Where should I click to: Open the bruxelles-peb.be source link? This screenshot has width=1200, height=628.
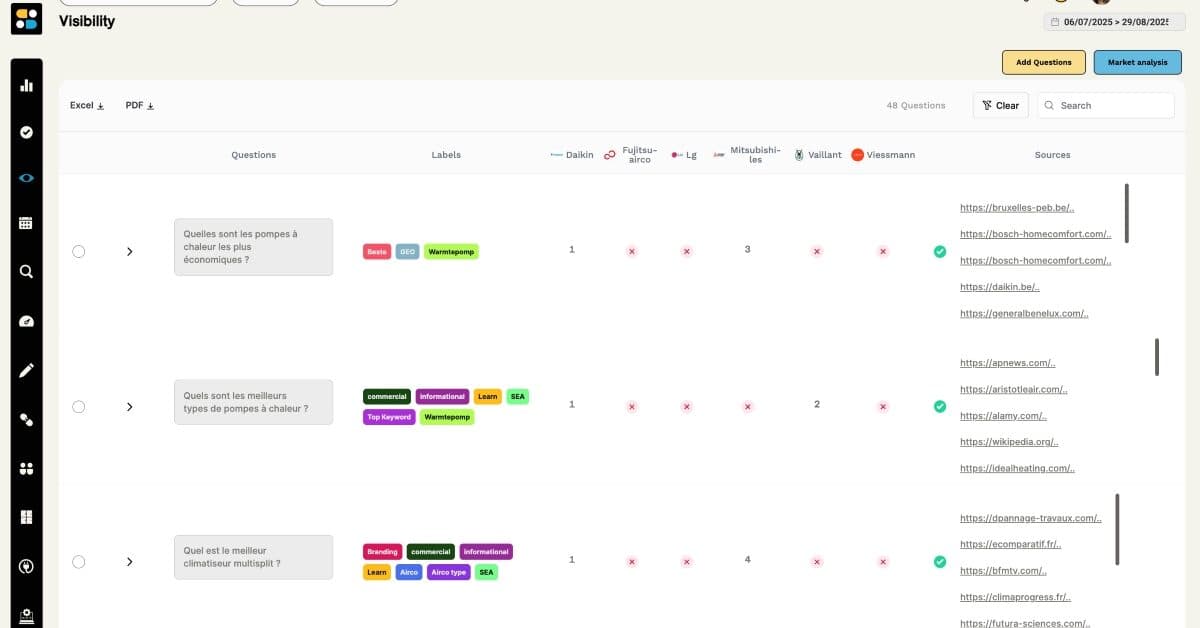click(1017, 208)
